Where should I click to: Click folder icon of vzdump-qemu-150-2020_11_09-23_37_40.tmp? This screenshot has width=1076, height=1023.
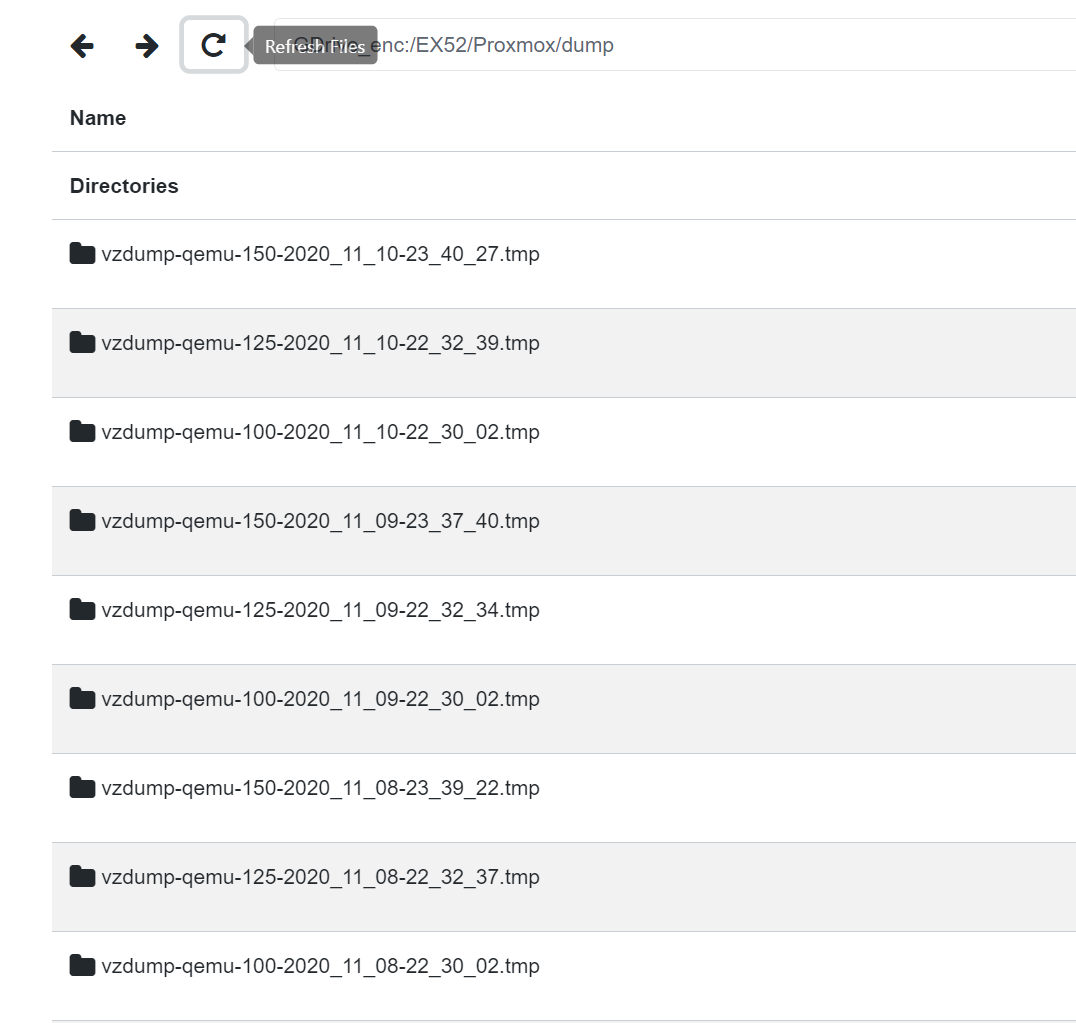click(x=82, y=521)
